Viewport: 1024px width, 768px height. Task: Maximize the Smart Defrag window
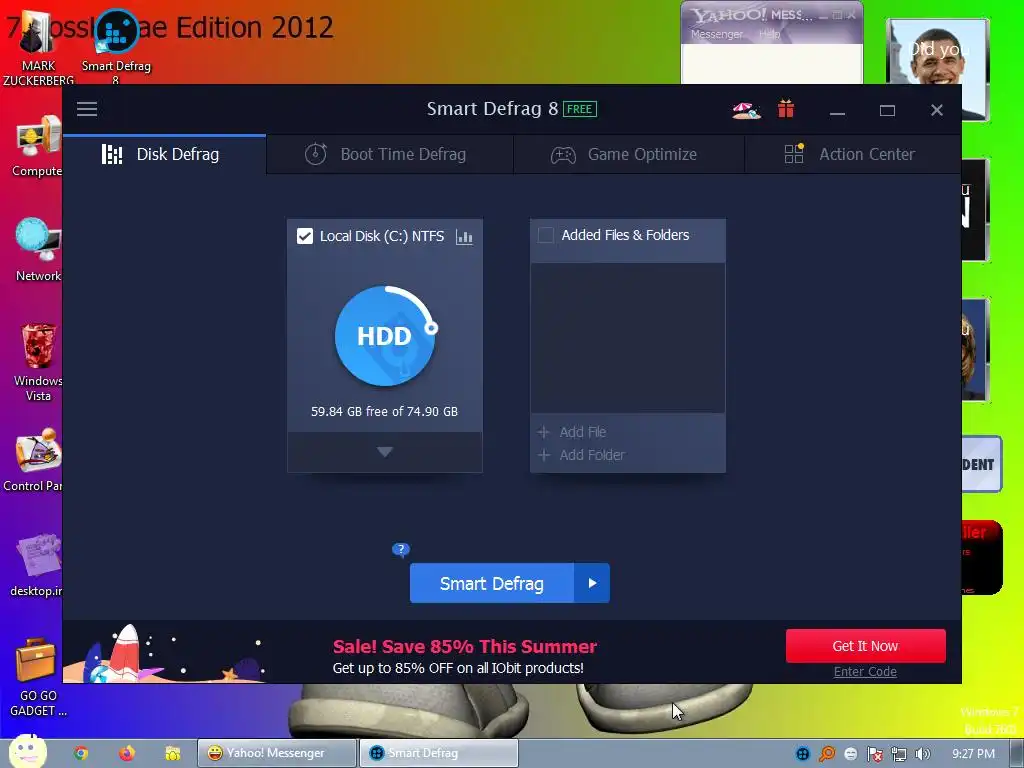(887, 110)
